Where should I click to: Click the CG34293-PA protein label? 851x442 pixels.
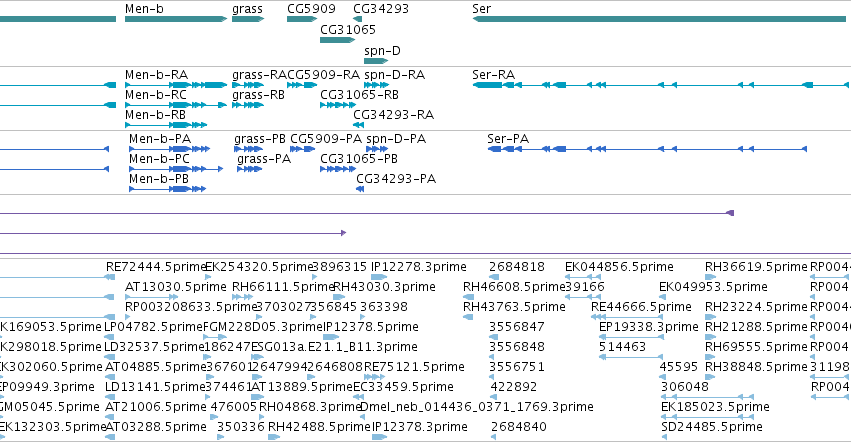point(396,179)
